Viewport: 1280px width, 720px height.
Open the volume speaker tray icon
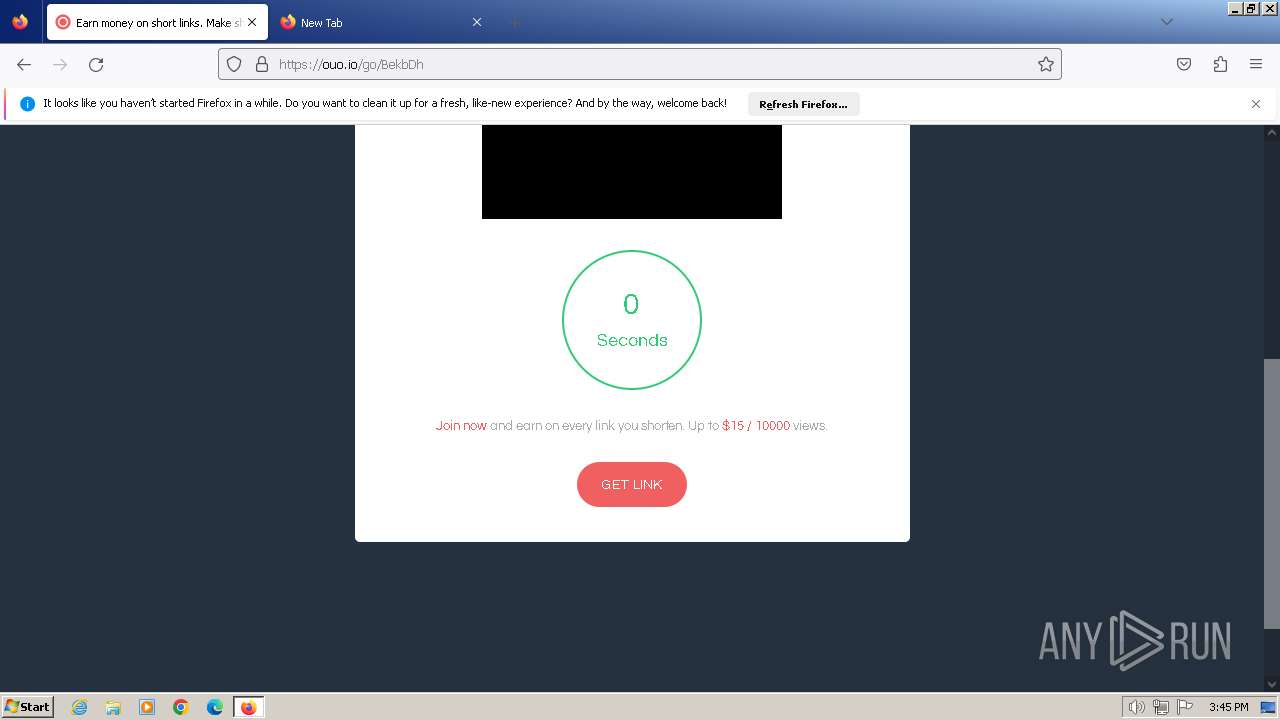[1136, 707]
